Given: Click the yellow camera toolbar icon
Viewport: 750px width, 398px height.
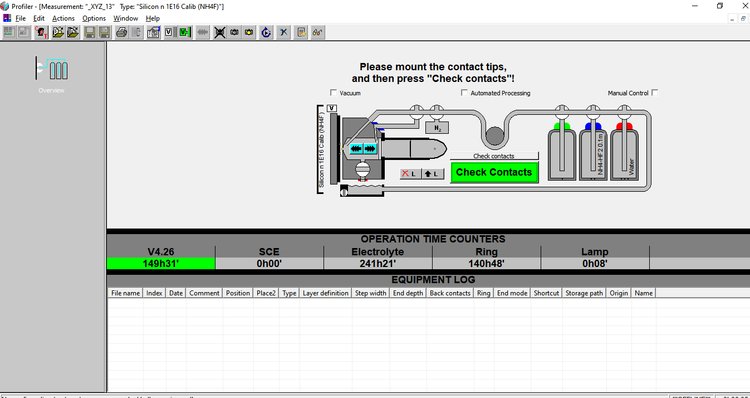Looking at the screenshot, I should 249,33.
